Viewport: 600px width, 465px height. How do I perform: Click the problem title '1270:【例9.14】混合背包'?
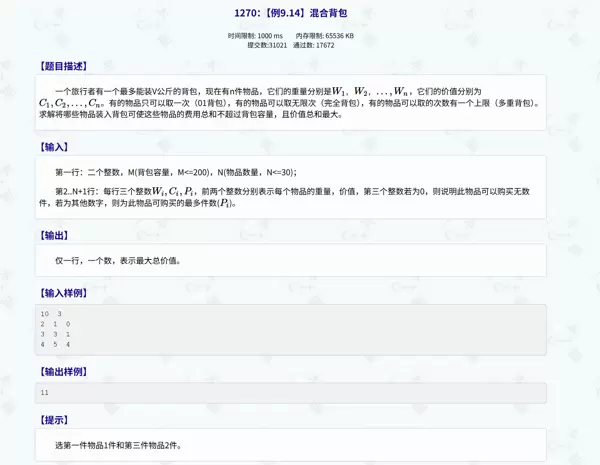point(300,13)
